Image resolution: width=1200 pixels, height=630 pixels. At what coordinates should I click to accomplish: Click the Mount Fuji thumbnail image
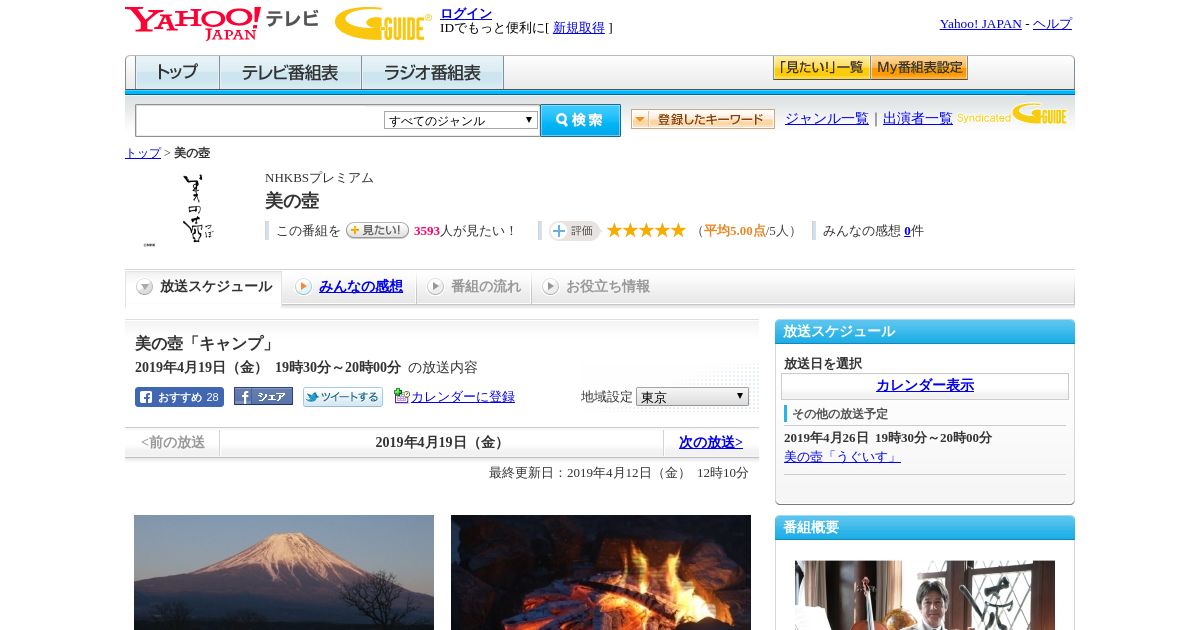coord(284,572)
